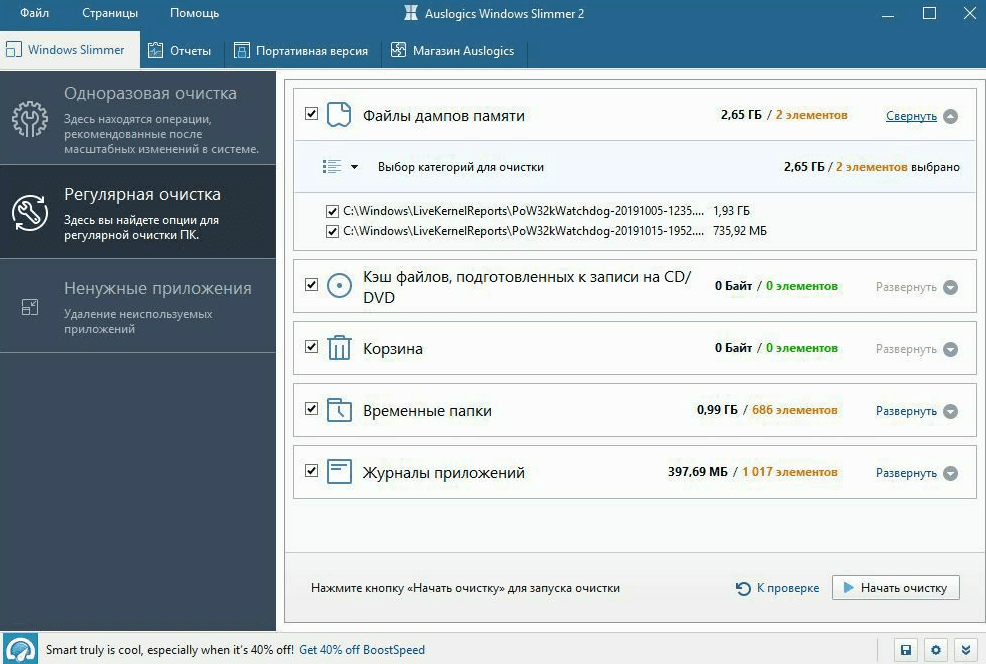
Task: Expand Корзина with its round arrow button
Action: 951,349
